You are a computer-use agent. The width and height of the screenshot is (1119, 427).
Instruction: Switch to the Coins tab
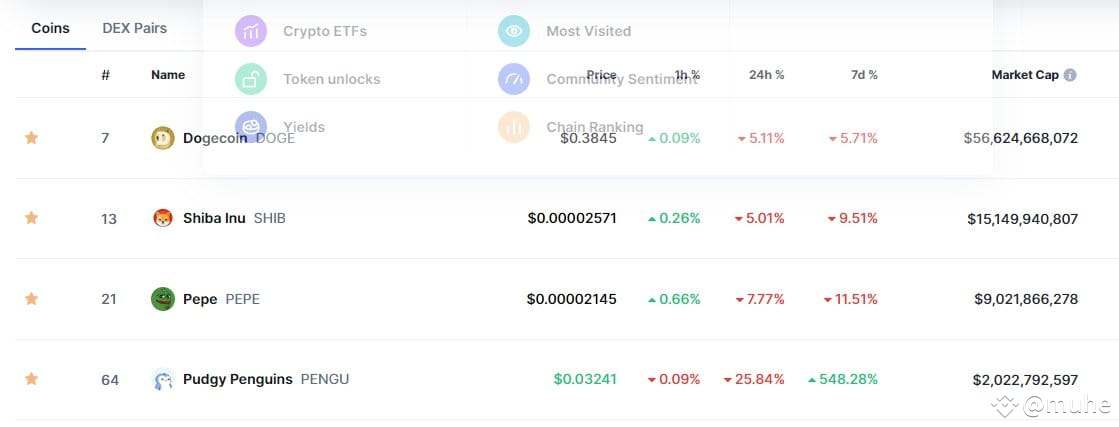point(50,29)
